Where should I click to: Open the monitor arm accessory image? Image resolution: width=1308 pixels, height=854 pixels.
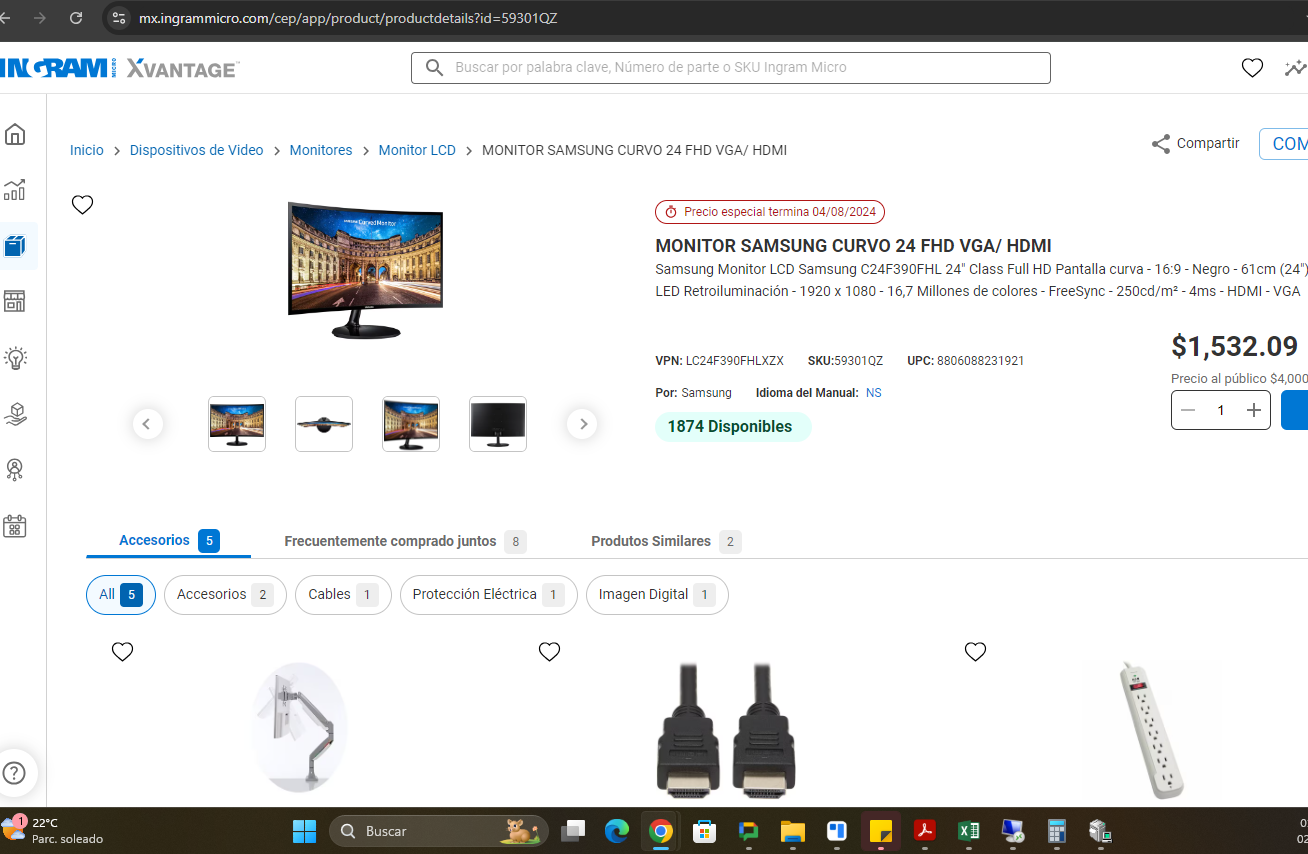point(299,727)
